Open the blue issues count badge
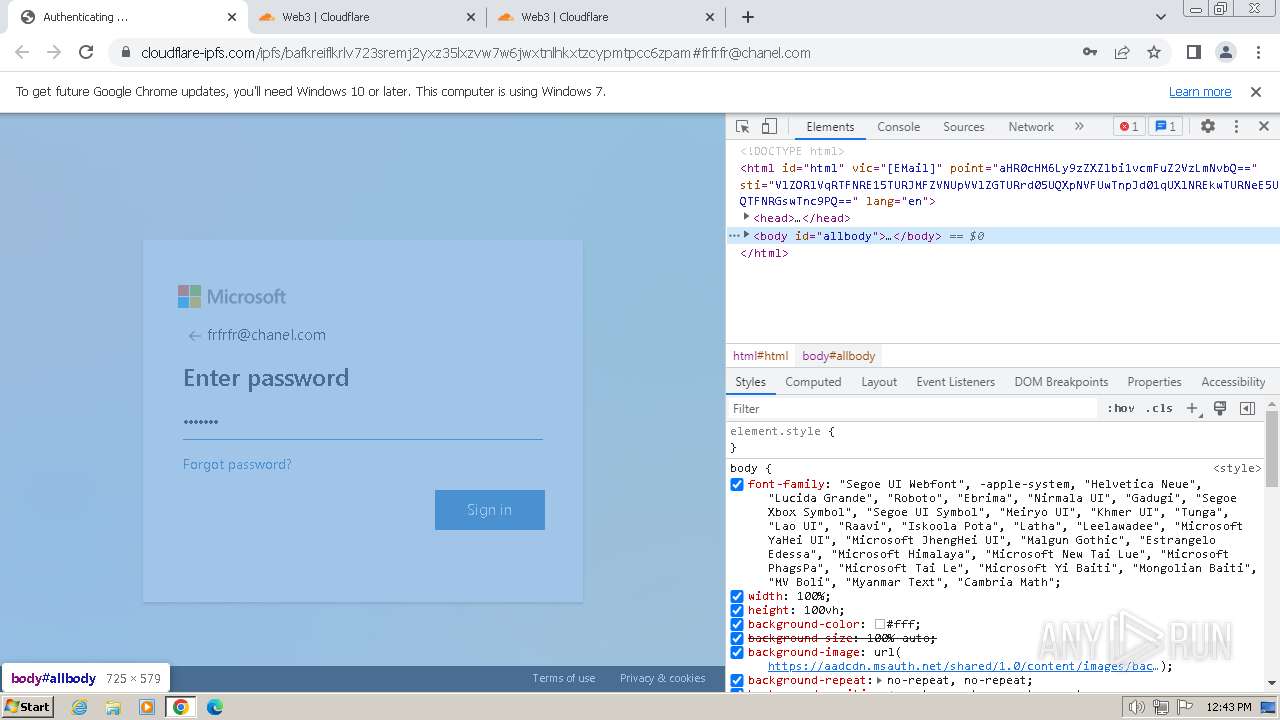 pyautogui.click(x=1165, y=127)
